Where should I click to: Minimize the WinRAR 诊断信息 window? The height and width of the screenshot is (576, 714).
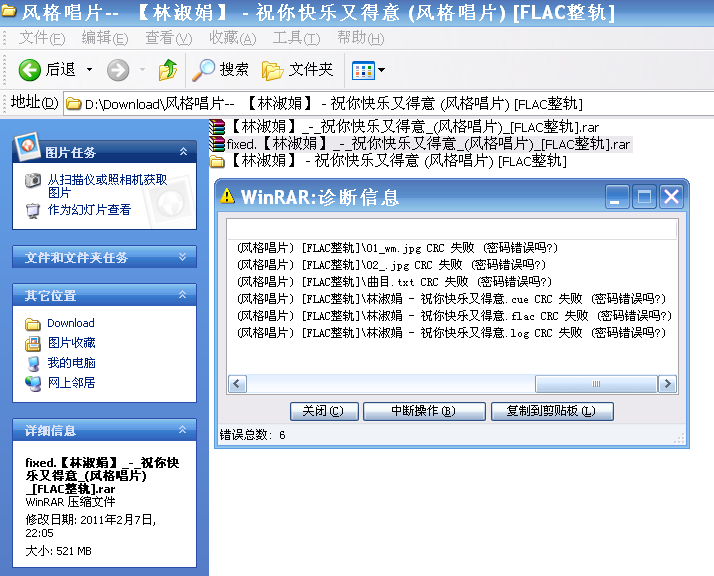pyautogui.click(x=617, y=197)
